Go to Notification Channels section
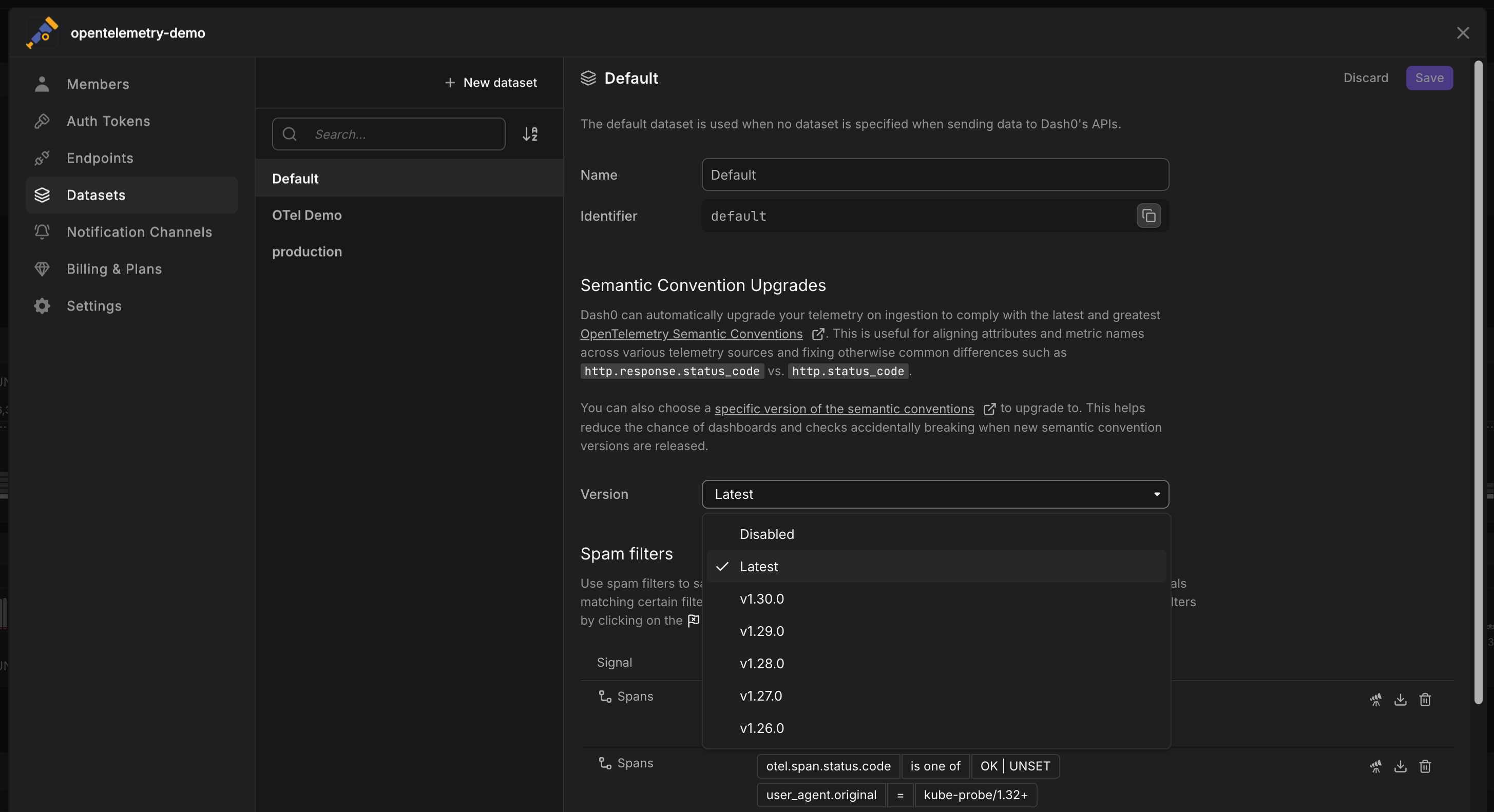This screenshot has height=812, width=1494. pyautogui.click(x=139, y=232)
